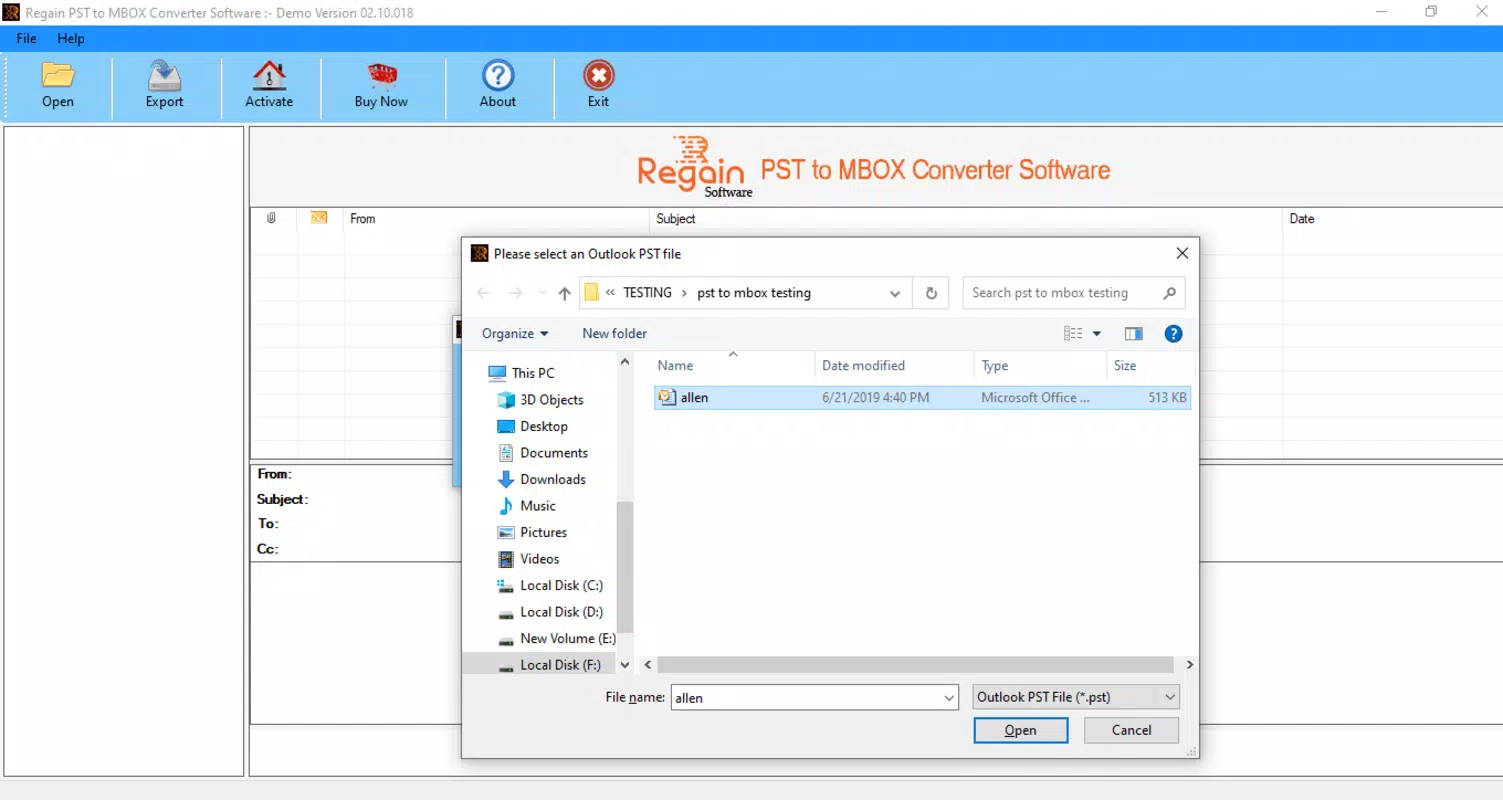Open the Help menu
This screenshot has width=1503, height=800.
(x=71, y=38)
